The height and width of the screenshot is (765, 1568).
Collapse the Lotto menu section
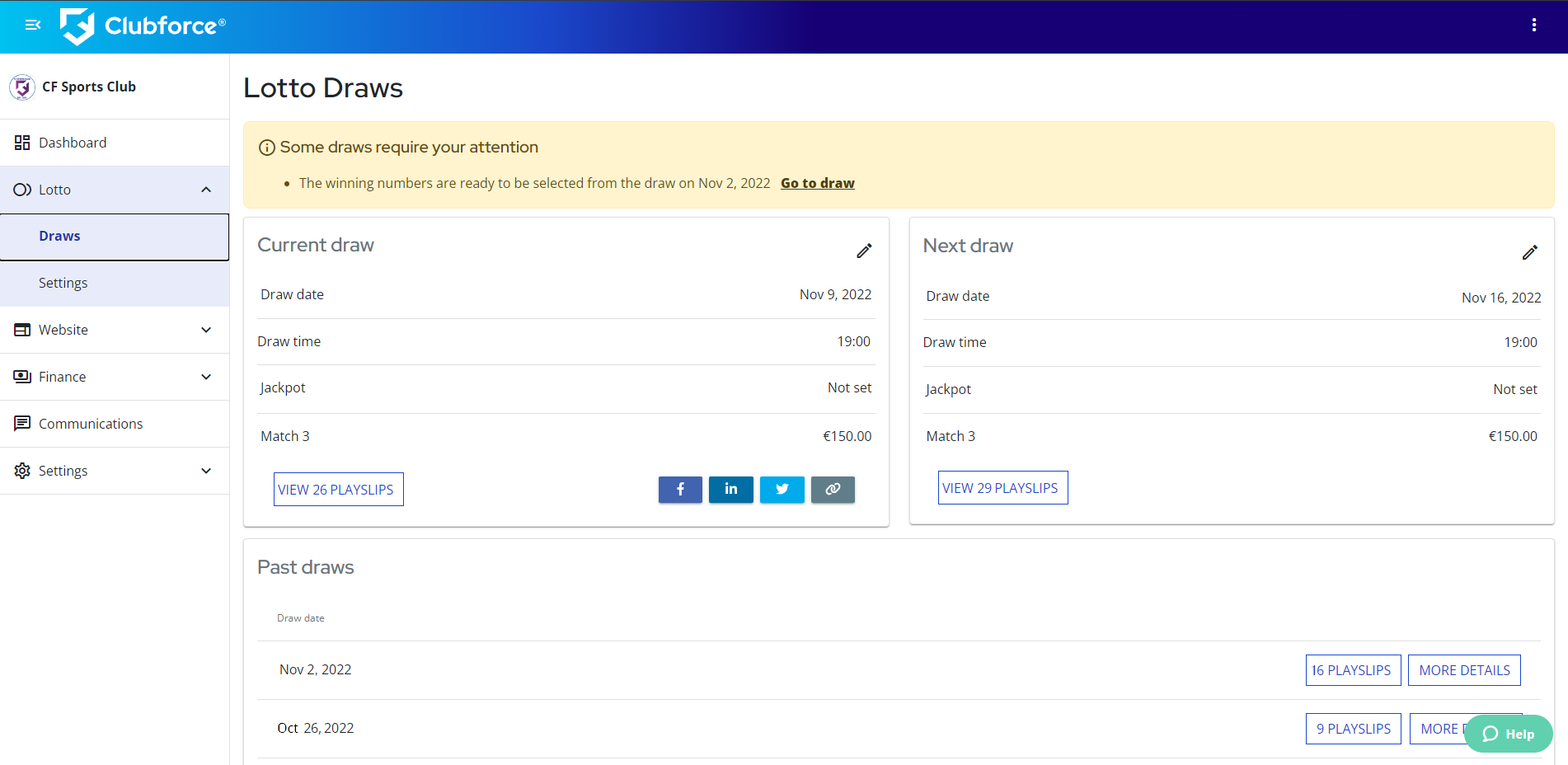click(x=206, y=190)
